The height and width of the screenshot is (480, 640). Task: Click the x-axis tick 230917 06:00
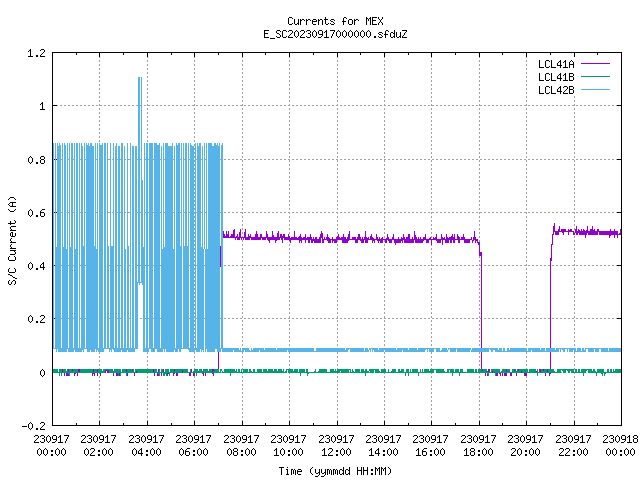click(x=193, y=446)
